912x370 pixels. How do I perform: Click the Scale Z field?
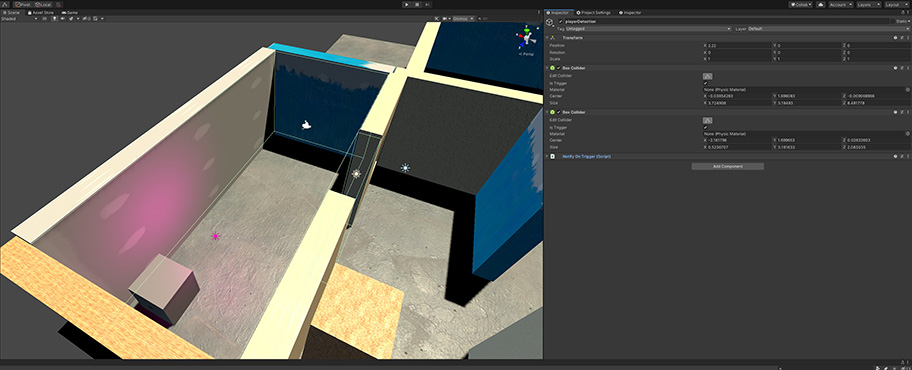pos(878,59)
